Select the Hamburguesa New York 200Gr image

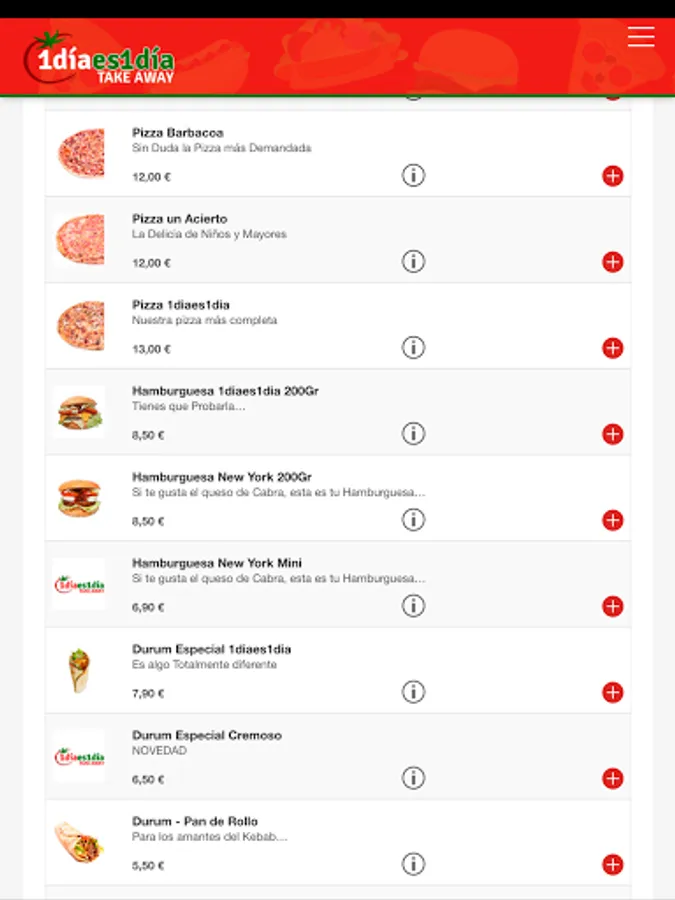[x=80, y=497]
